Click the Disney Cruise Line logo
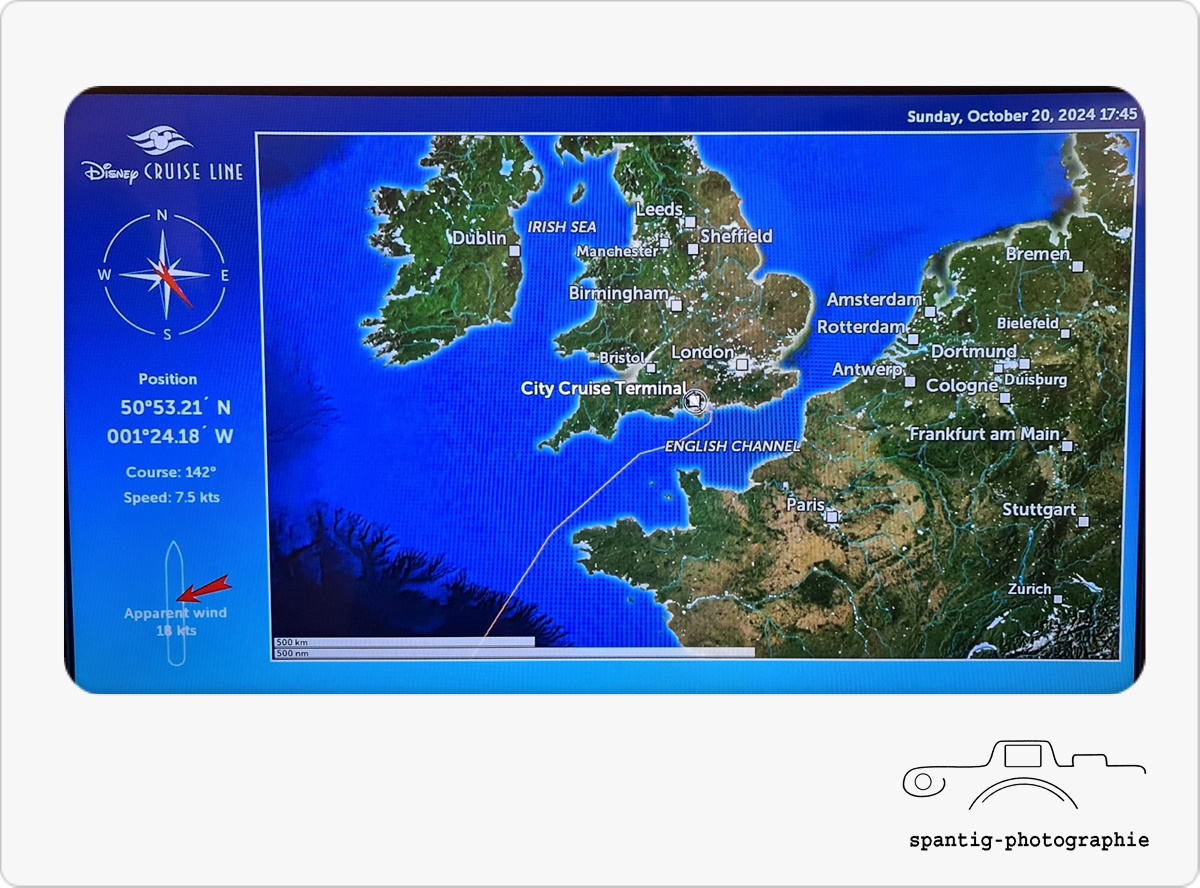Viewport: 1200px width, 888px height. pos(164,157)
